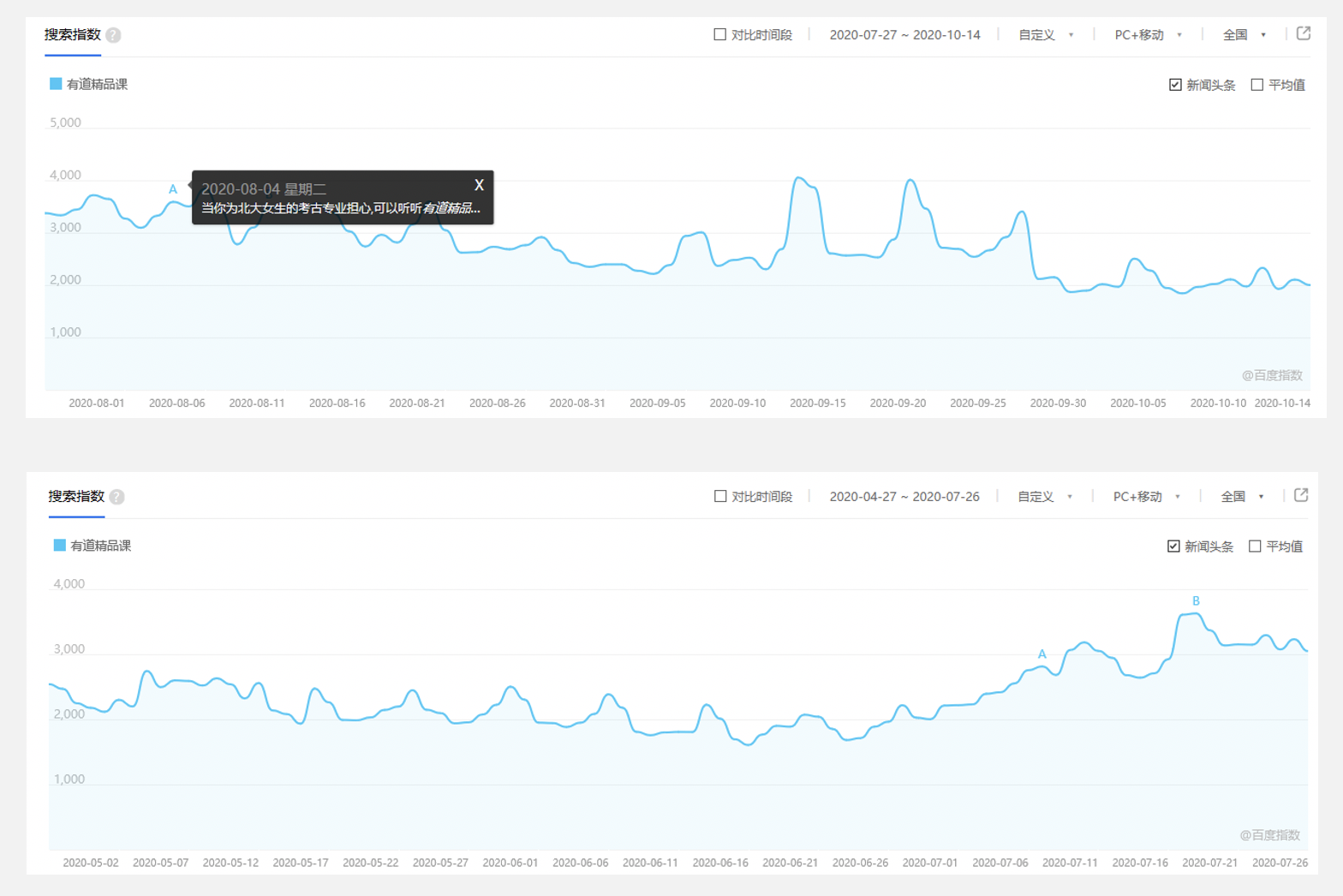Open date range 2020-07-27 ~ 2020-10-14
This screenshot has height=896, width=1343.
(x=904, y=35)
